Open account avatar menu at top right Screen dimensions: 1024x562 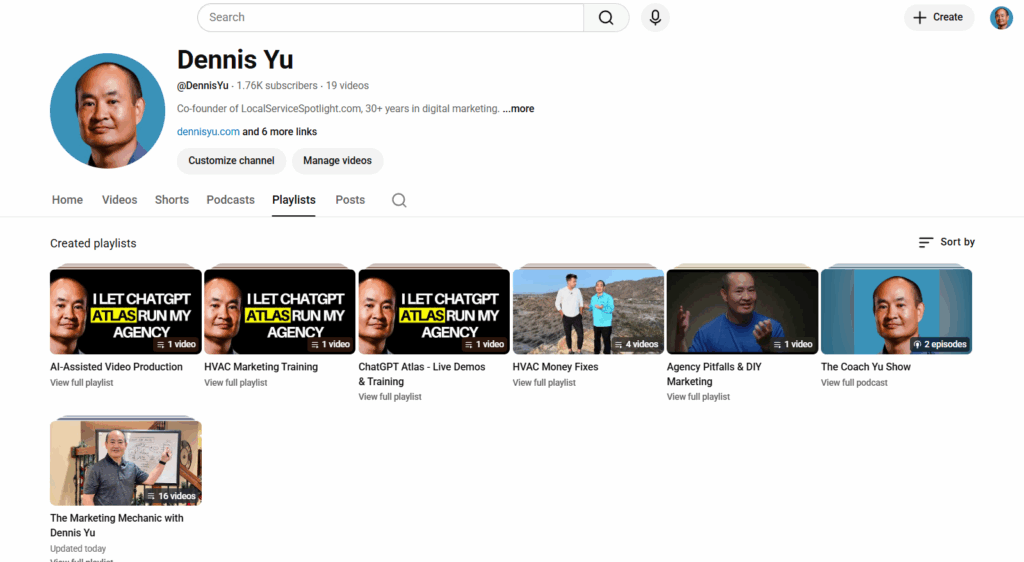point(1001,17)
